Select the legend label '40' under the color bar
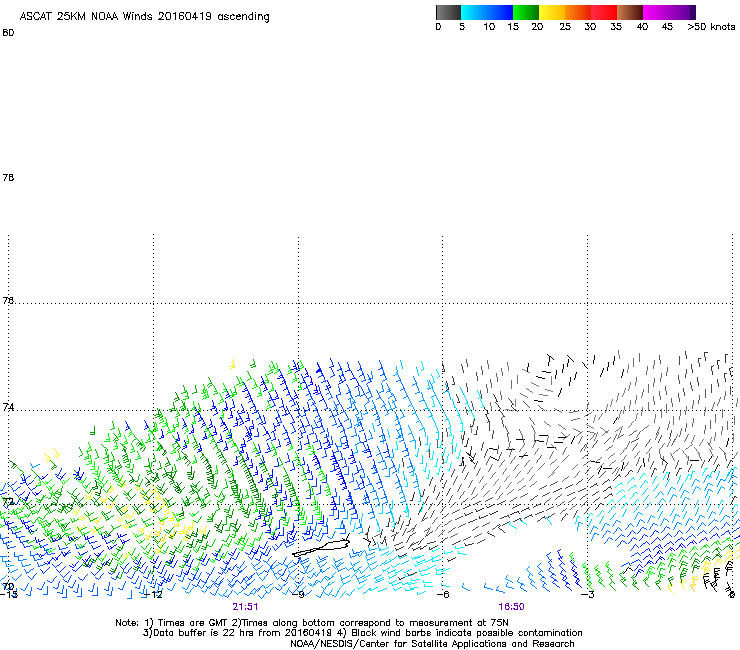740x650 pixels. (642, 27)
